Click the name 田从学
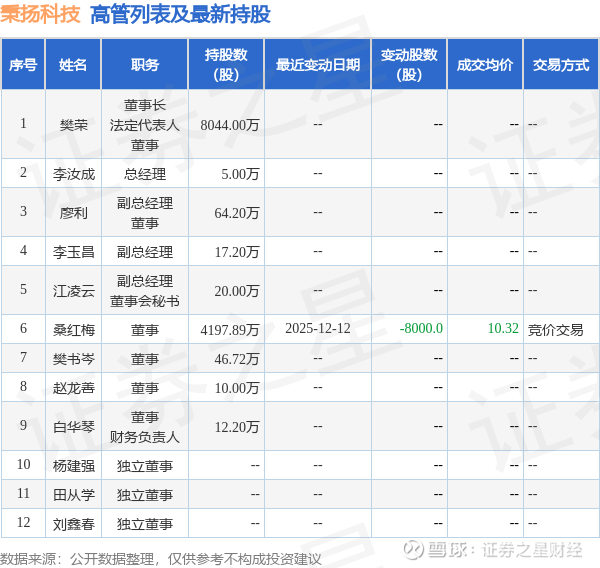This screenshot has width=600, height=568. click(x=73, y=495)
